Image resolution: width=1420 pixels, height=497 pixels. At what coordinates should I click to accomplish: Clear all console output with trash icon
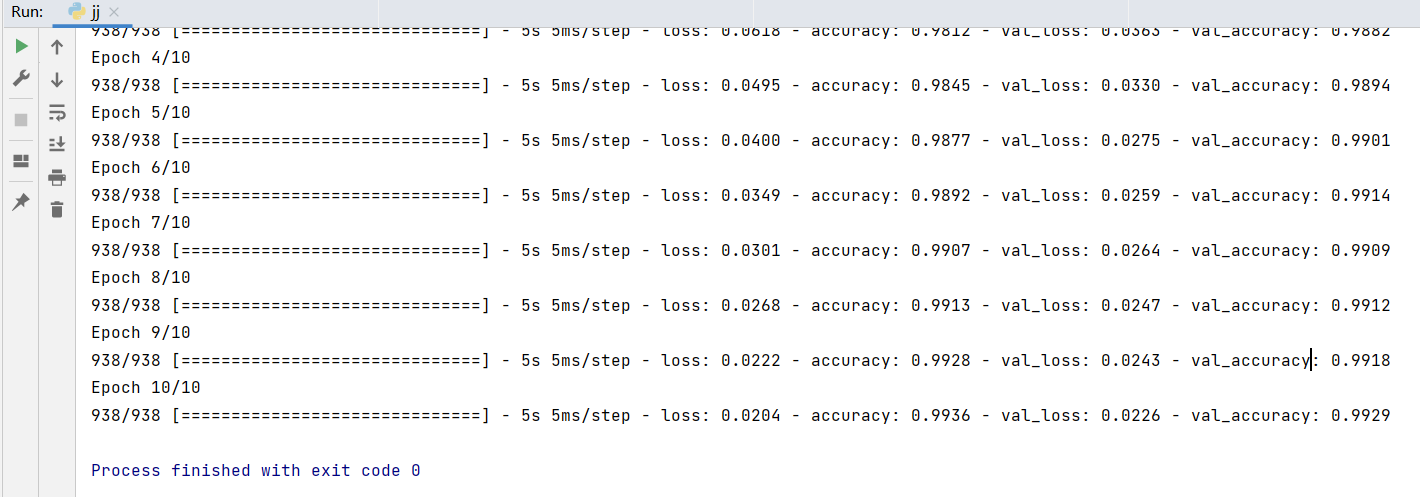pyautogui.click(x=57, y=209)
